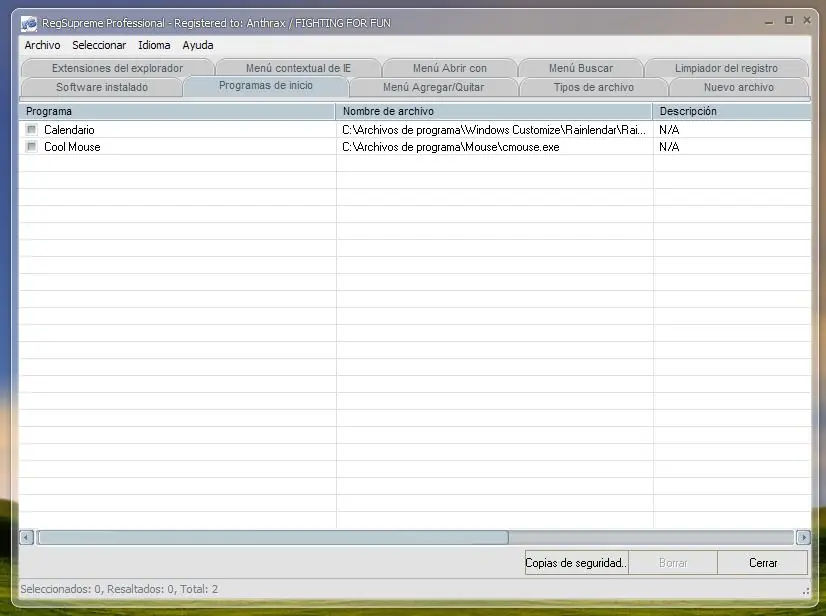This screenshot has height=616, width=826.
Task: Switch to Nuevo archivo tab
Action: [739, 87]
